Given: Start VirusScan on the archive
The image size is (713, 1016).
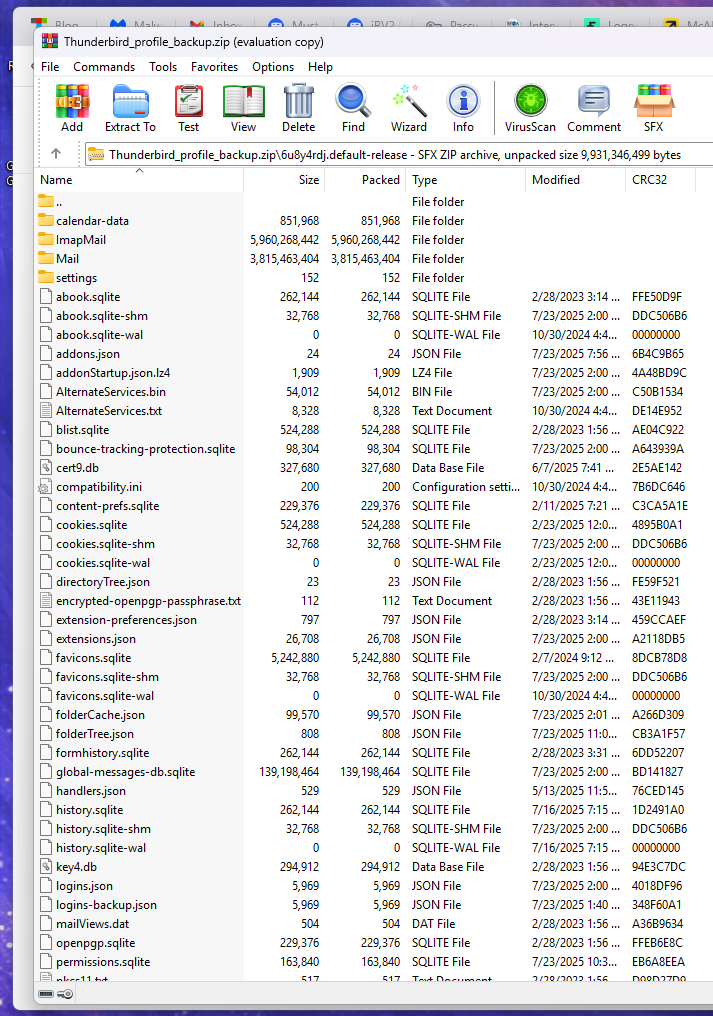Looking at the screenshot, I should [530, 108].
